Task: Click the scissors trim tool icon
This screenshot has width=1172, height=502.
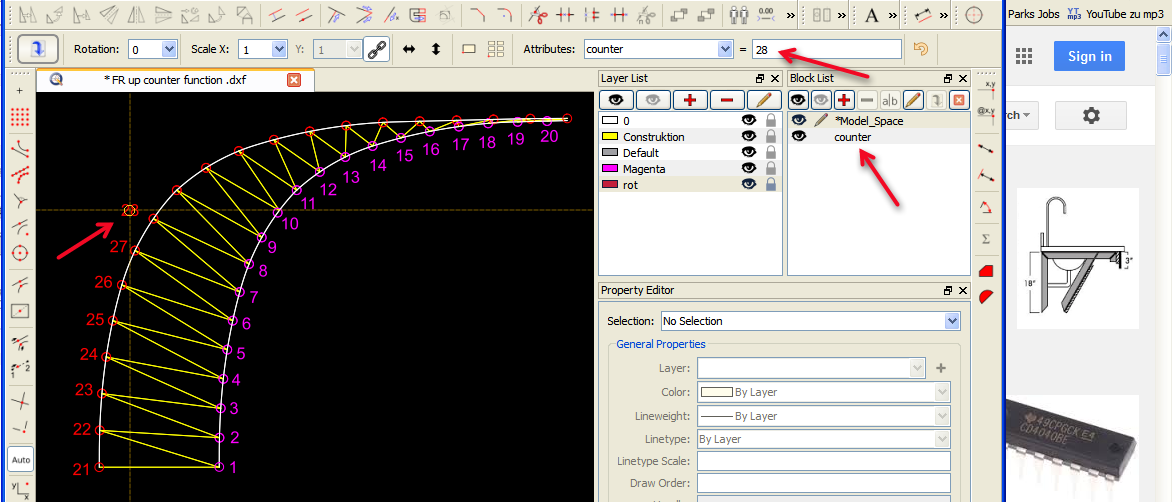Action: click(539, 15)
